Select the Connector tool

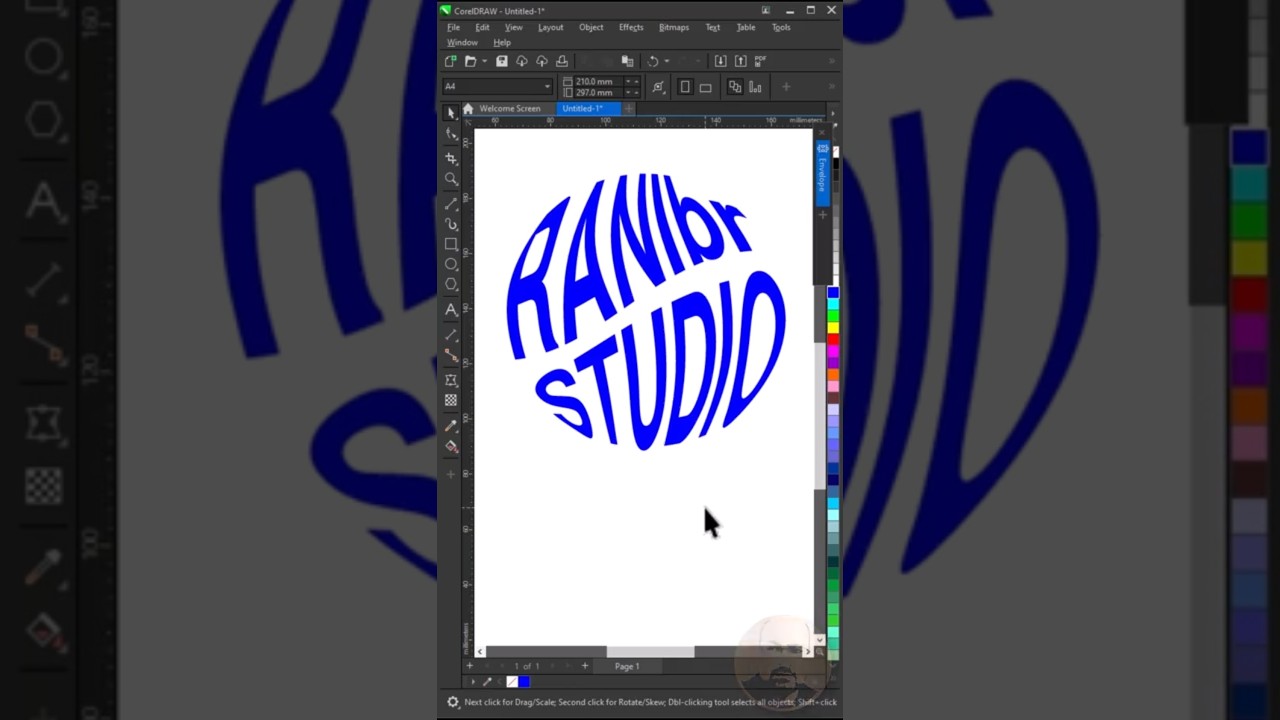[451, 356]
